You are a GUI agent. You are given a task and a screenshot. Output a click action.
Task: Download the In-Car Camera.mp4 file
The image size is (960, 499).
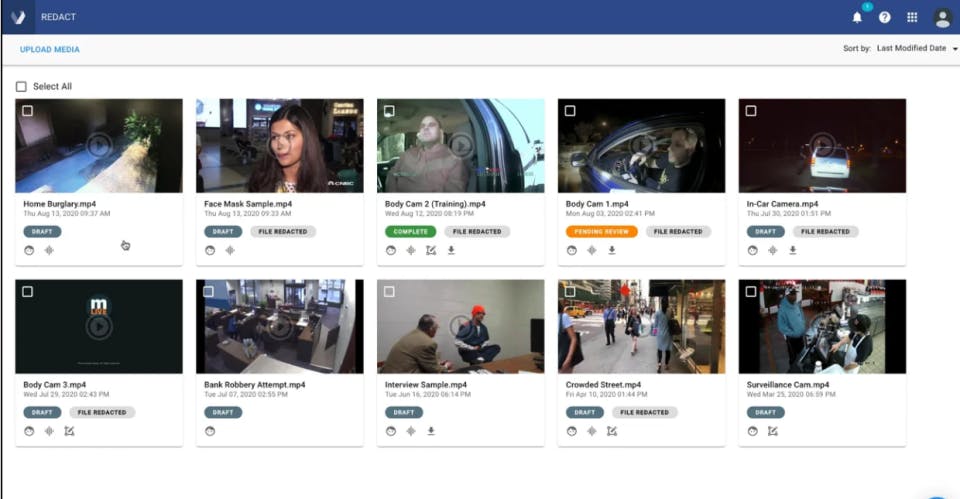[x=793, y=250]
